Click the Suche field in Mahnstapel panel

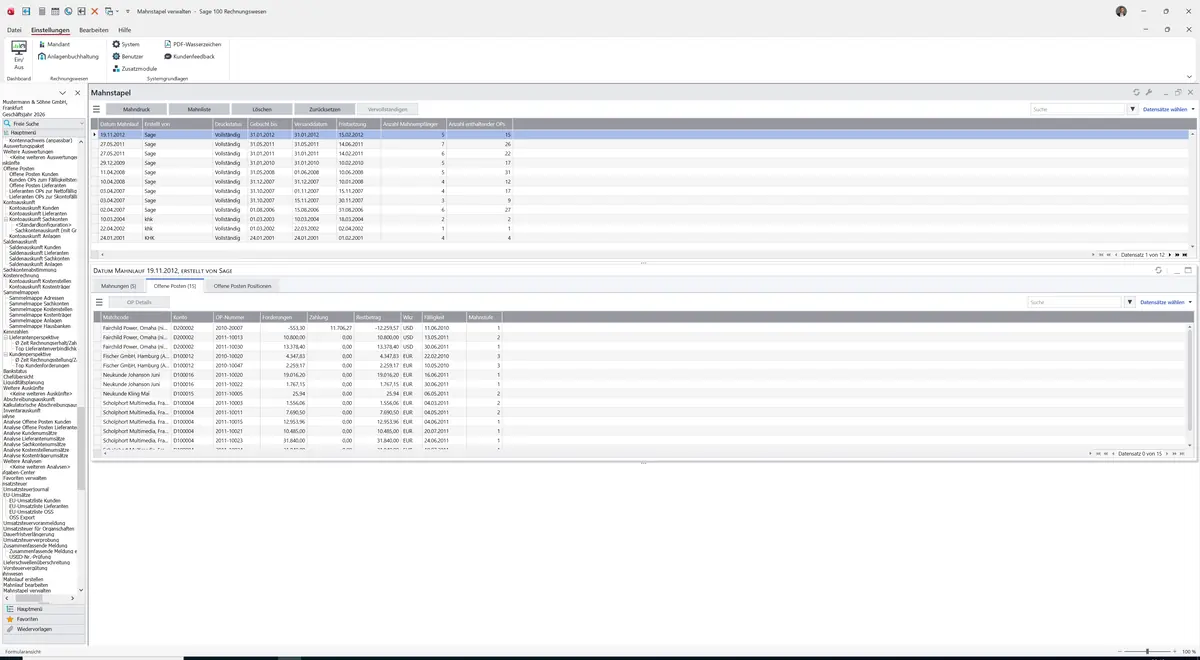1078,109
